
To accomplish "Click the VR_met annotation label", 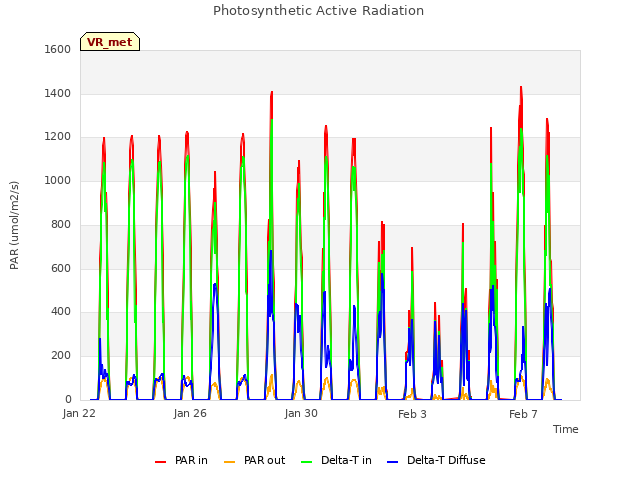I will point(110,42).
